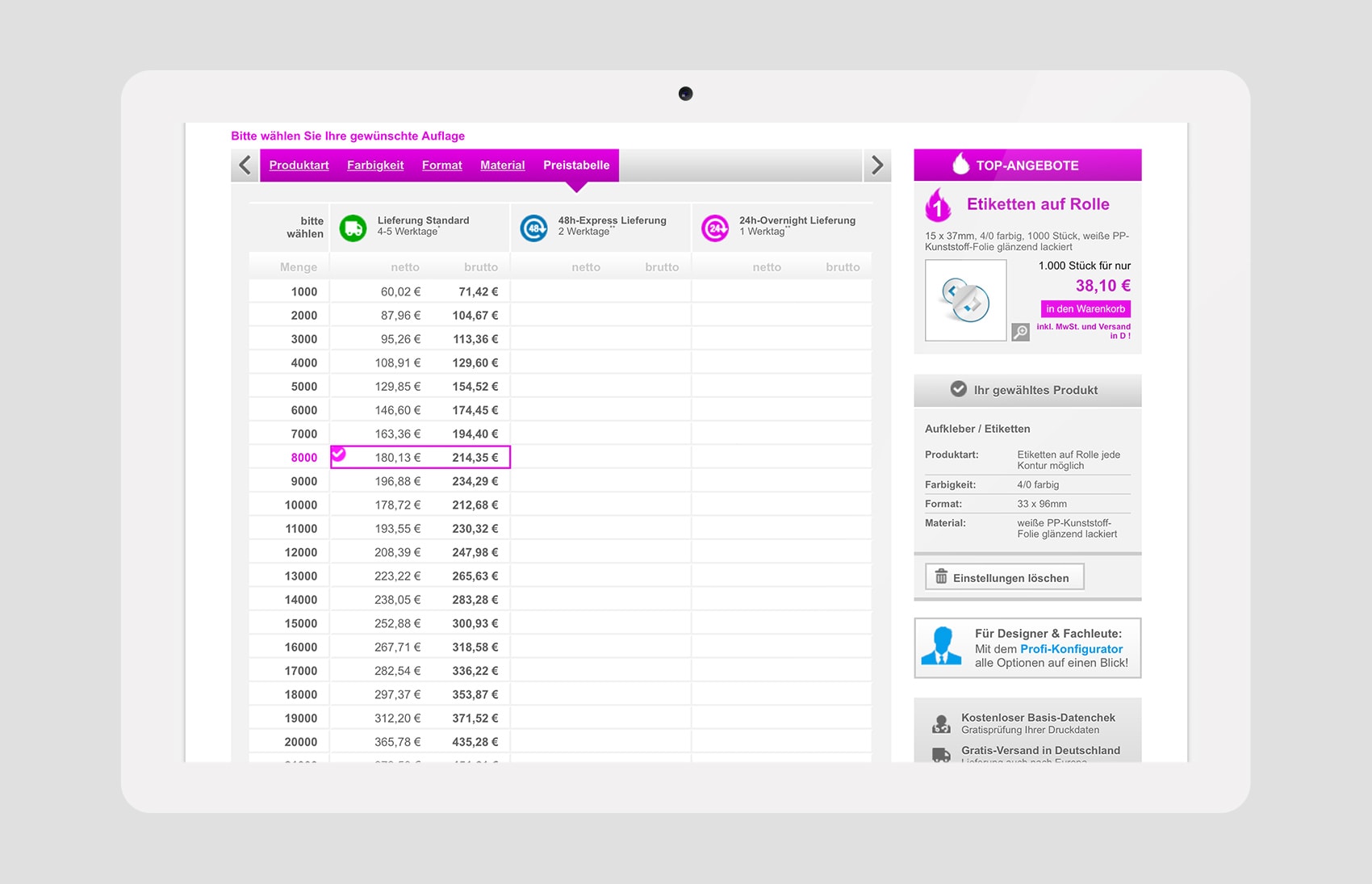Click the green Standard delivery truck icon
The width and height of the screenshot is (1372, 884).
pyautogui.click(x=353, y=228)
